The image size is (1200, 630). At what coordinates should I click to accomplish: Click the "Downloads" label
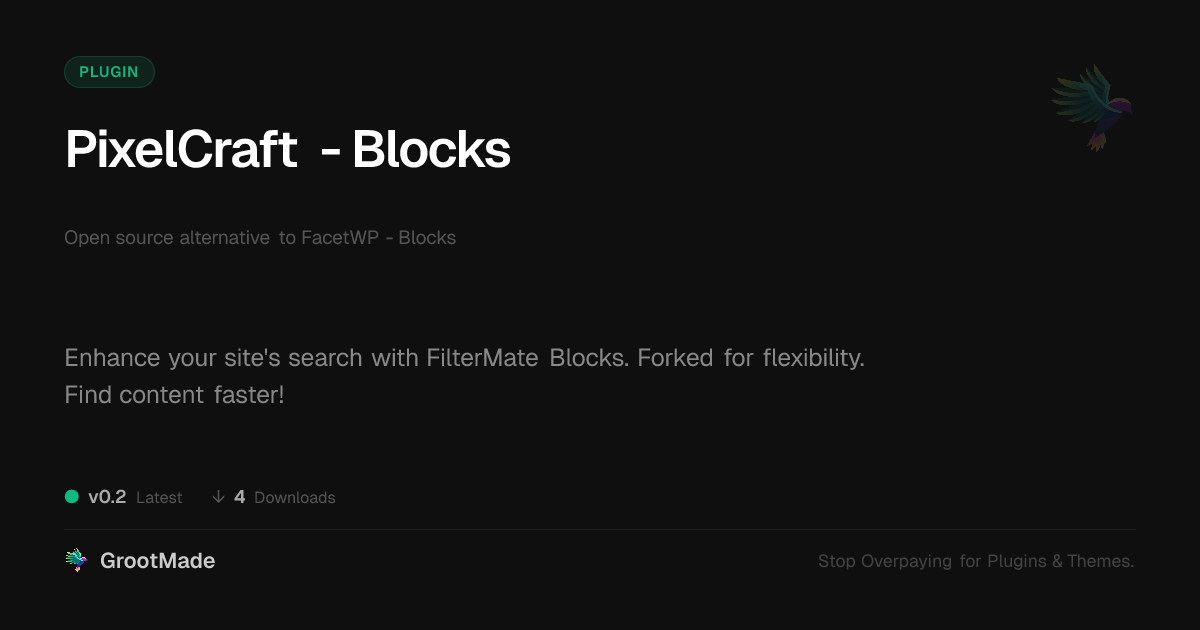(x=295, y=498)
